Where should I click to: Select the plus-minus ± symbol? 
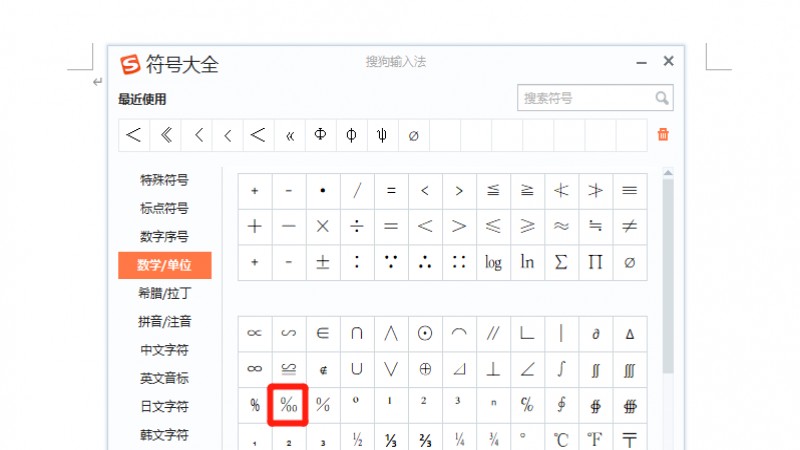click(x=322, y=262)
